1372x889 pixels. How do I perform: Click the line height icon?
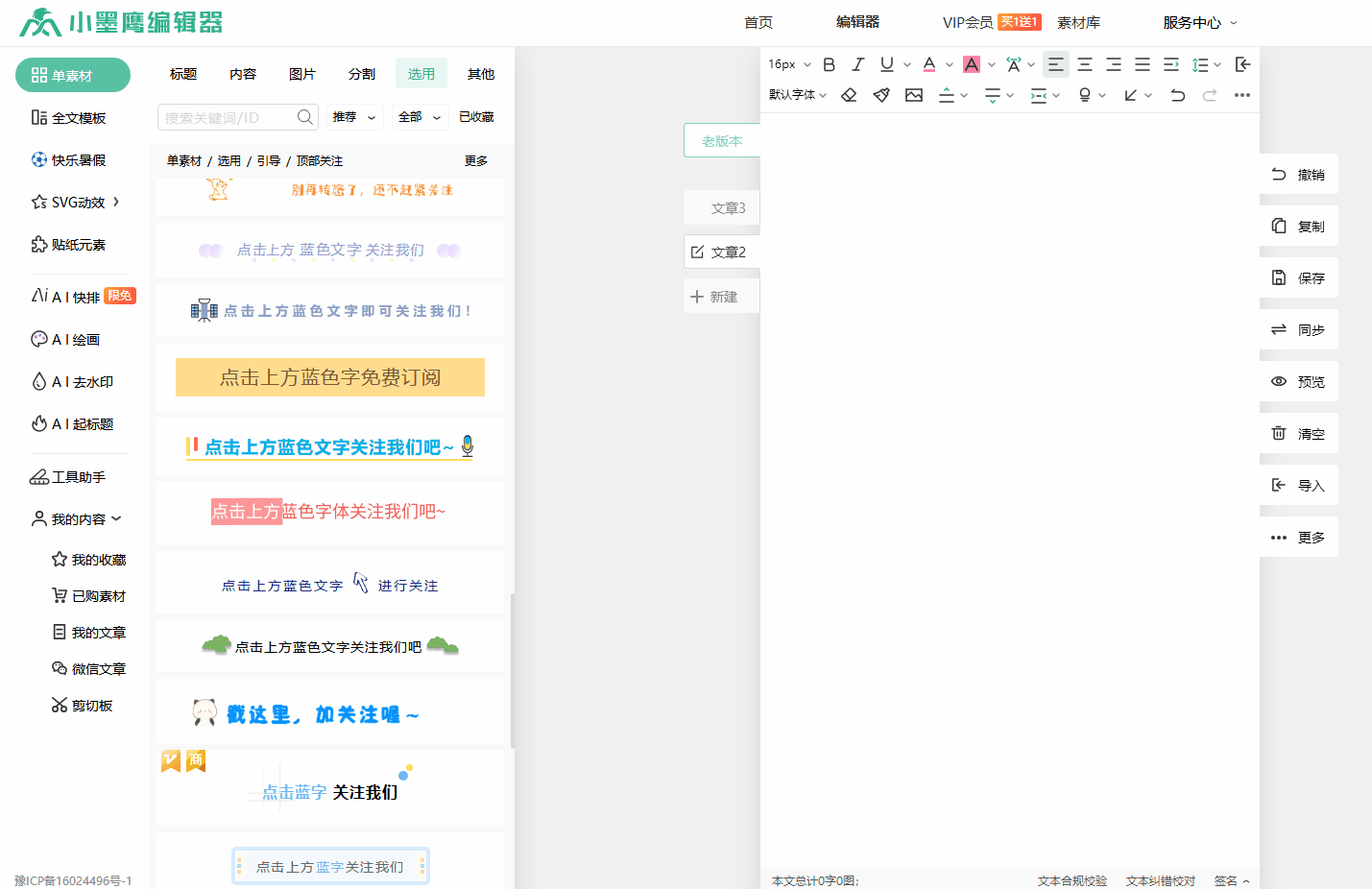click(1200, 64)
